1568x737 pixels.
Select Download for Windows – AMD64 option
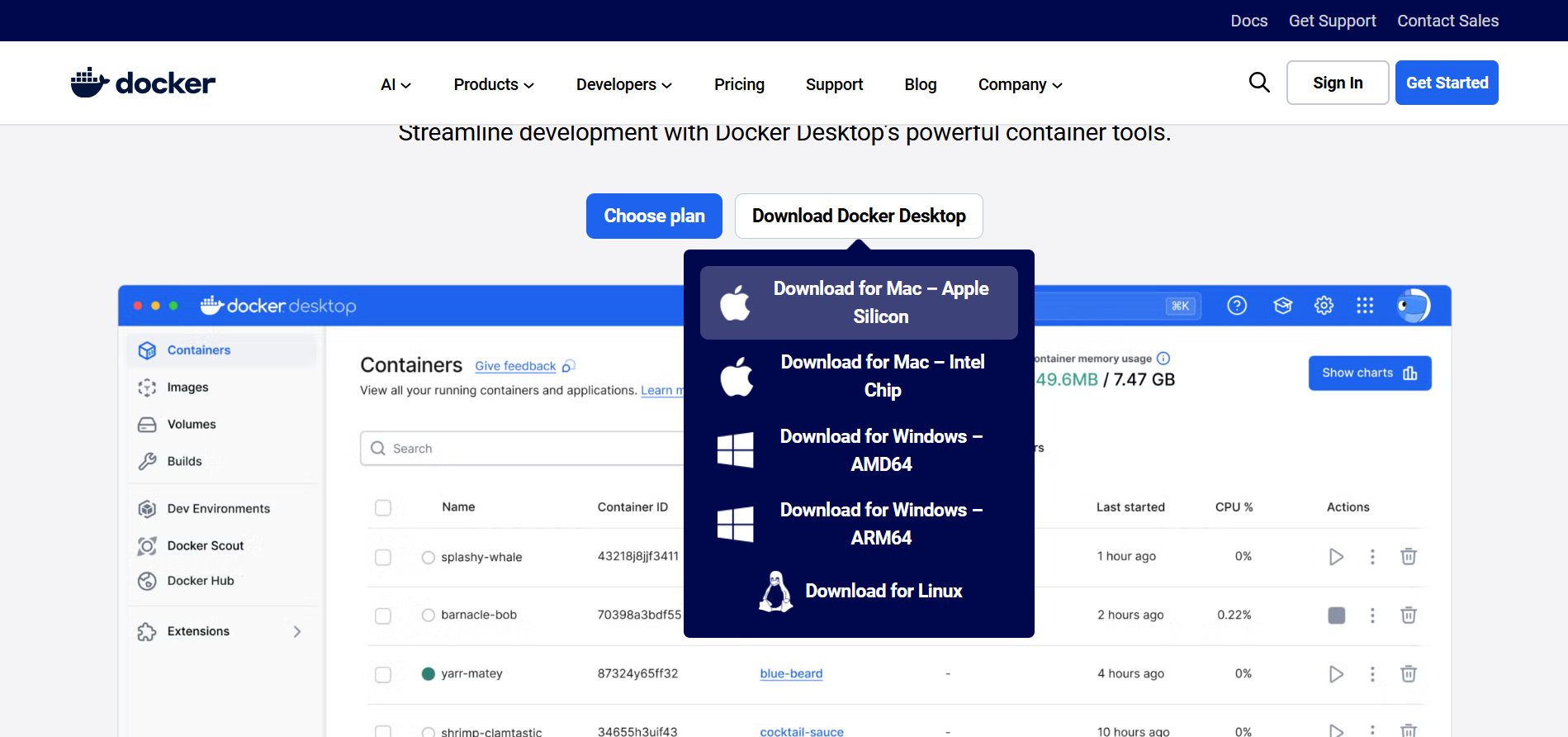pos(859,450)
